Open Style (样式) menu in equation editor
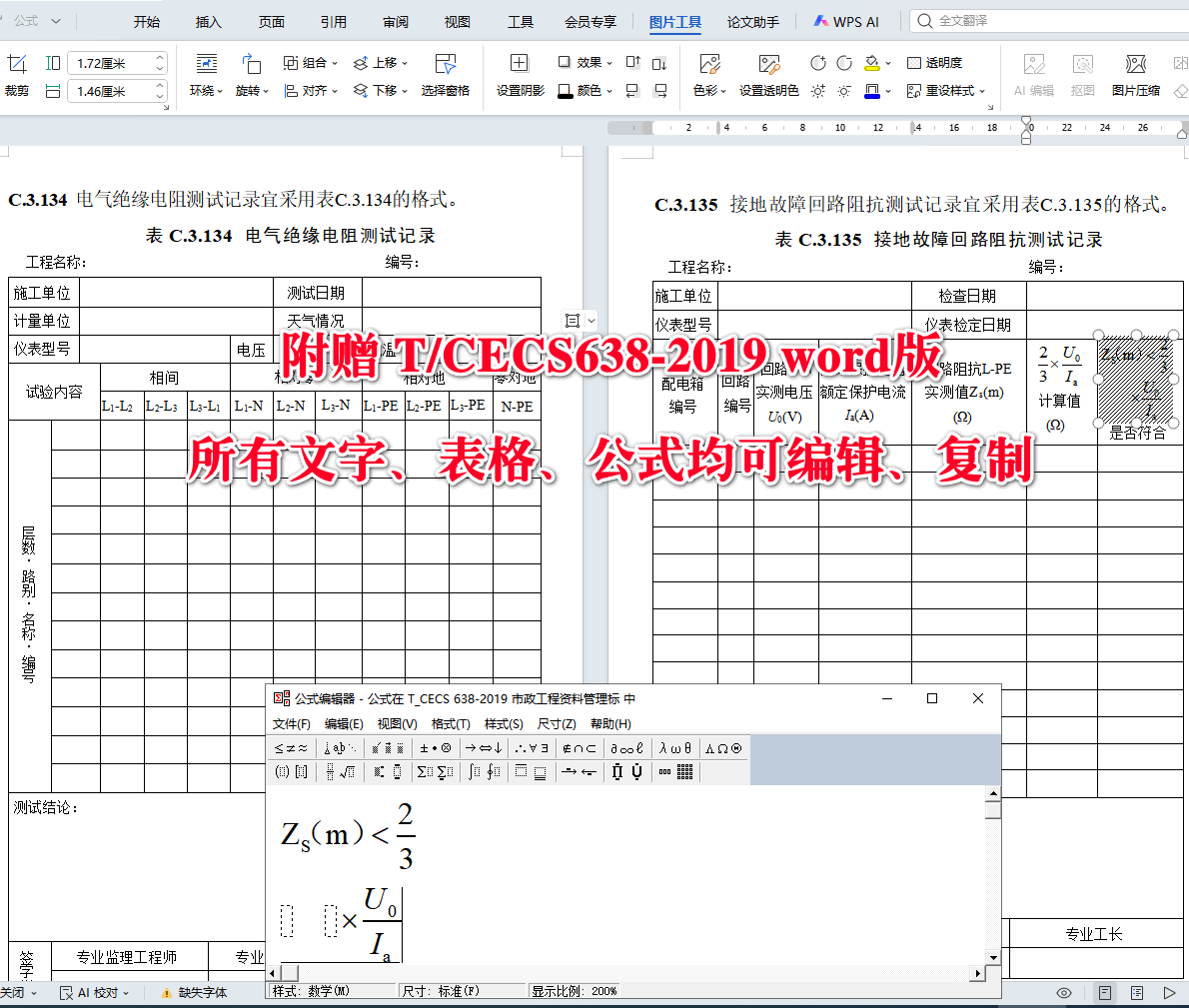 pyautogui.click(x=504, y=724)
